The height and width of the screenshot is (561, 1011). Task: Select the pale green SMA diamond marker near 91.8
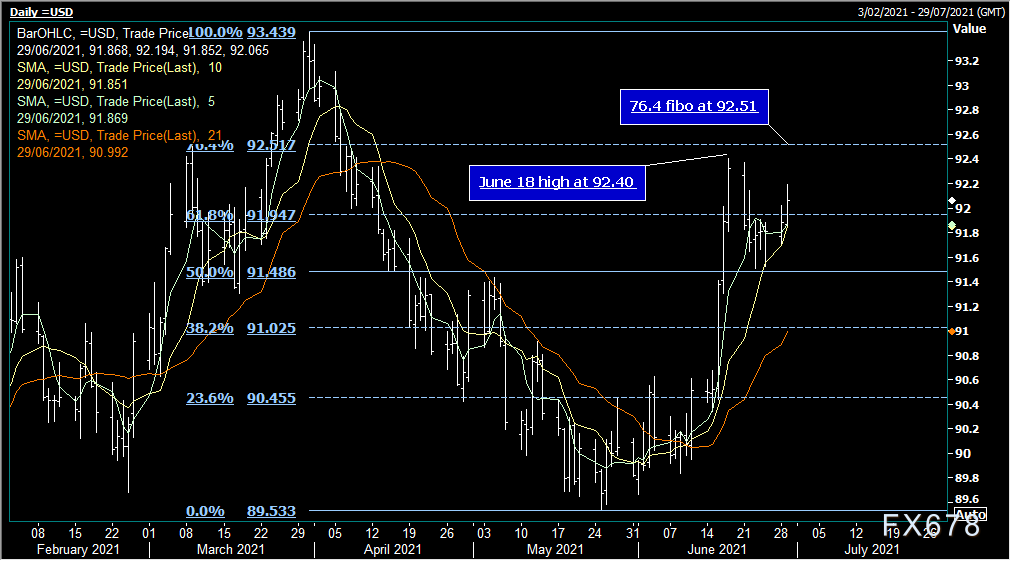point(950,227)
